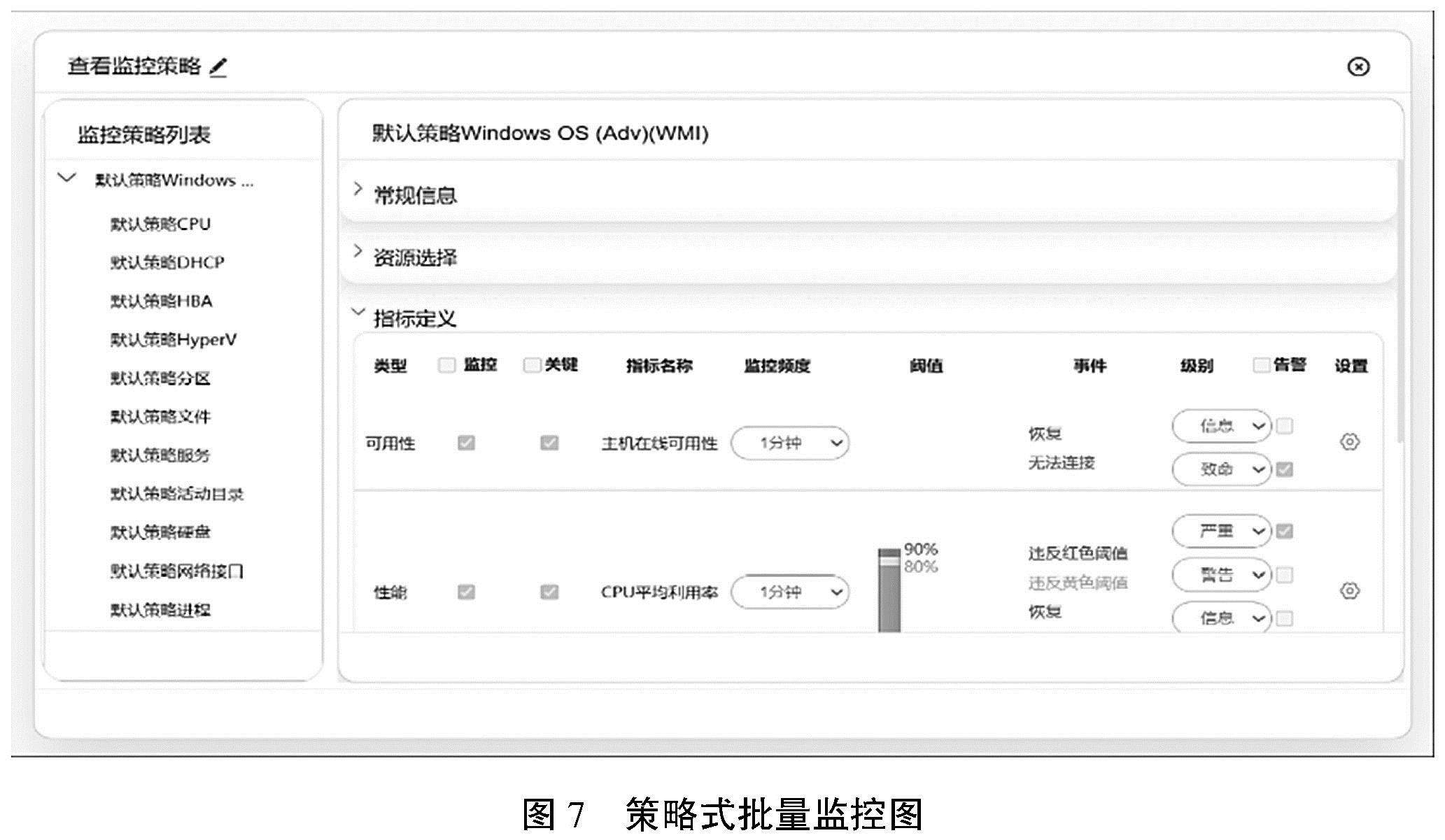This screenshot has height=840, width=1445.
Task: Toggle alarm checkbox next to 严重 level
Action: [x=1285, y=531]
